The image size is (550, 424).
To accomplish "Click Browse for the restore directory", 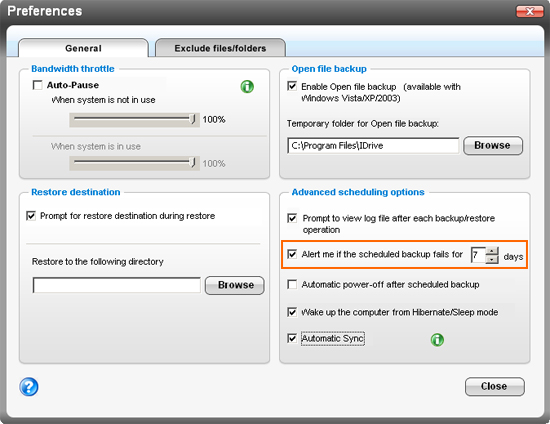I will 235,285.
